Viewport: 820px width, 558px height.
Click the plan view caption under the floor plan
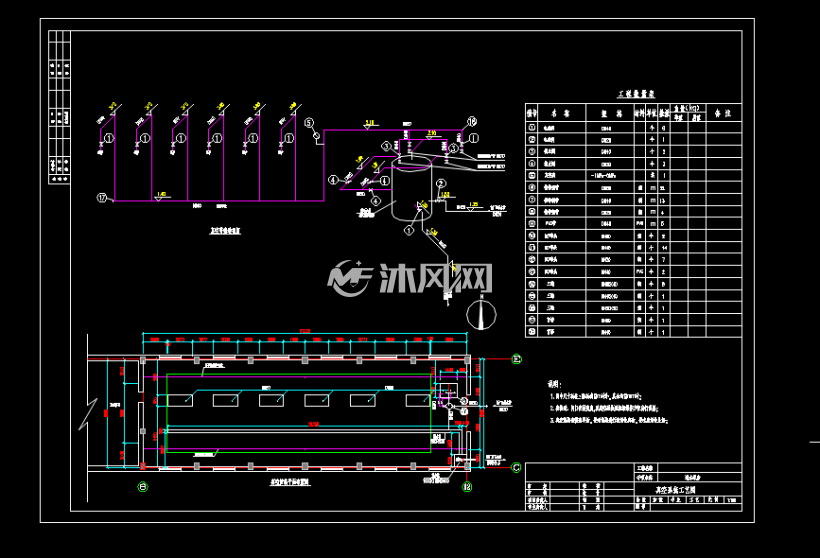point(290,482)
